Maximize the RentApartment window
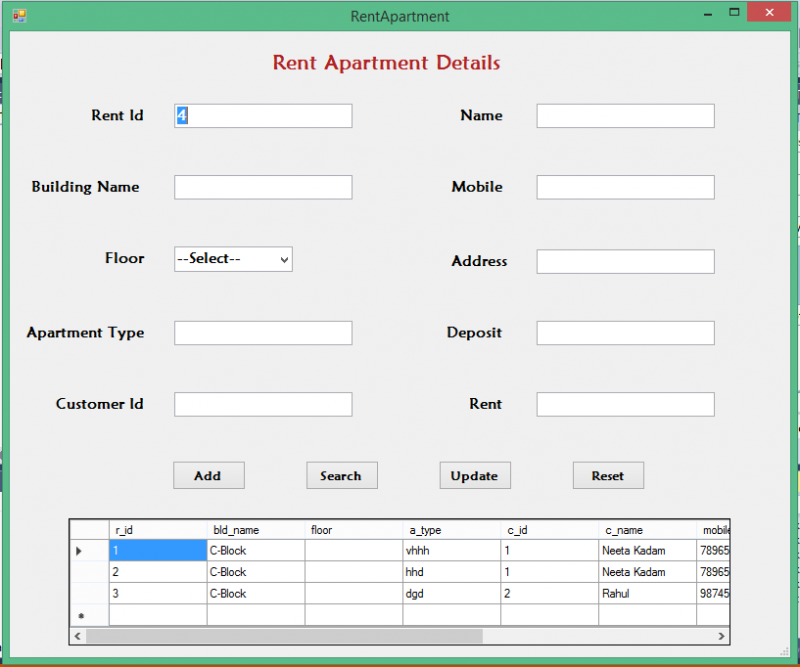The height and width of the screenshot is (667, 800). click(734, 12)
